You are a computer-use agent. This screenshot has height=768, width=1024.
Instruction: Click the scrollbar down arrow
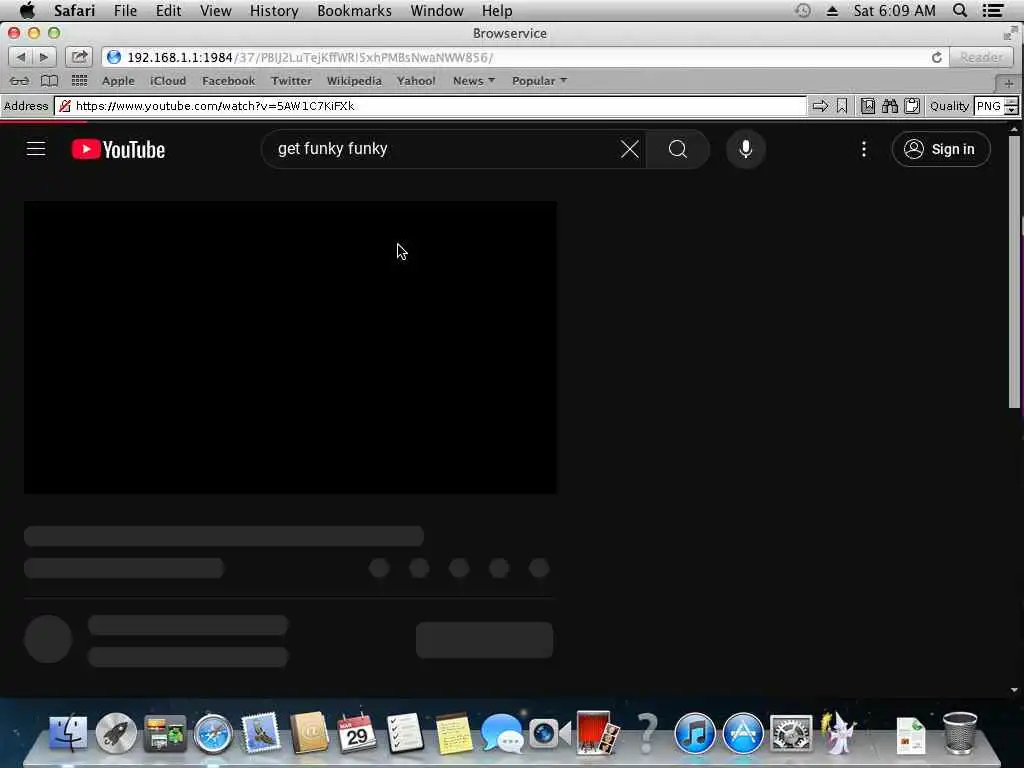coord(1014,690)
